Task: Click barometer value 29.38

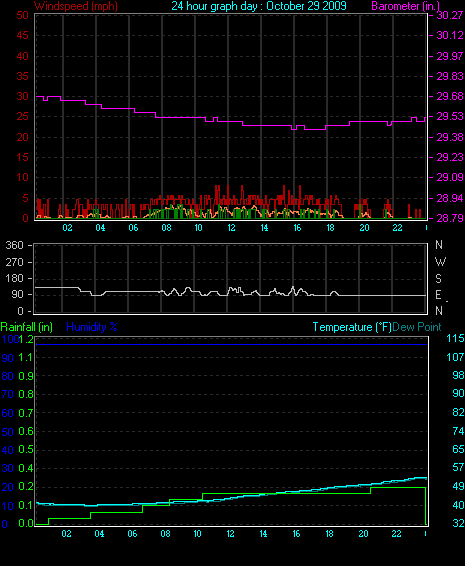Action: [450, 137]
